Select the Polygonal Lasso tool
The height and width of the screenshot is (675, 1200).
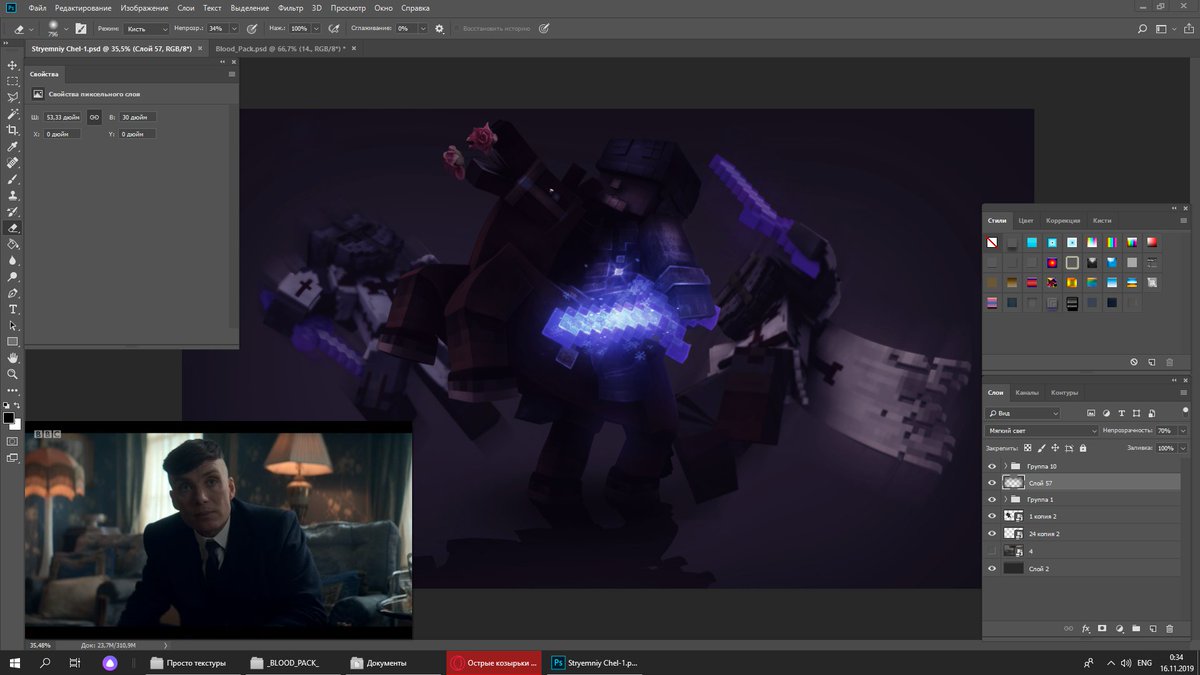pos(13,98)
